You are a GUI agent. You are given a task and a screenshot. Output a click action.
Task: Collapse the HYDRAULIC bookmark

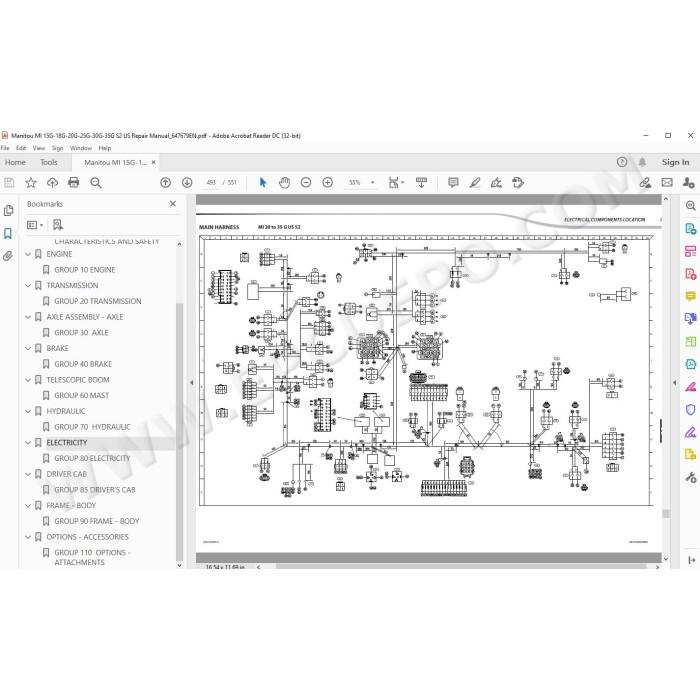(x=28, y=412)
